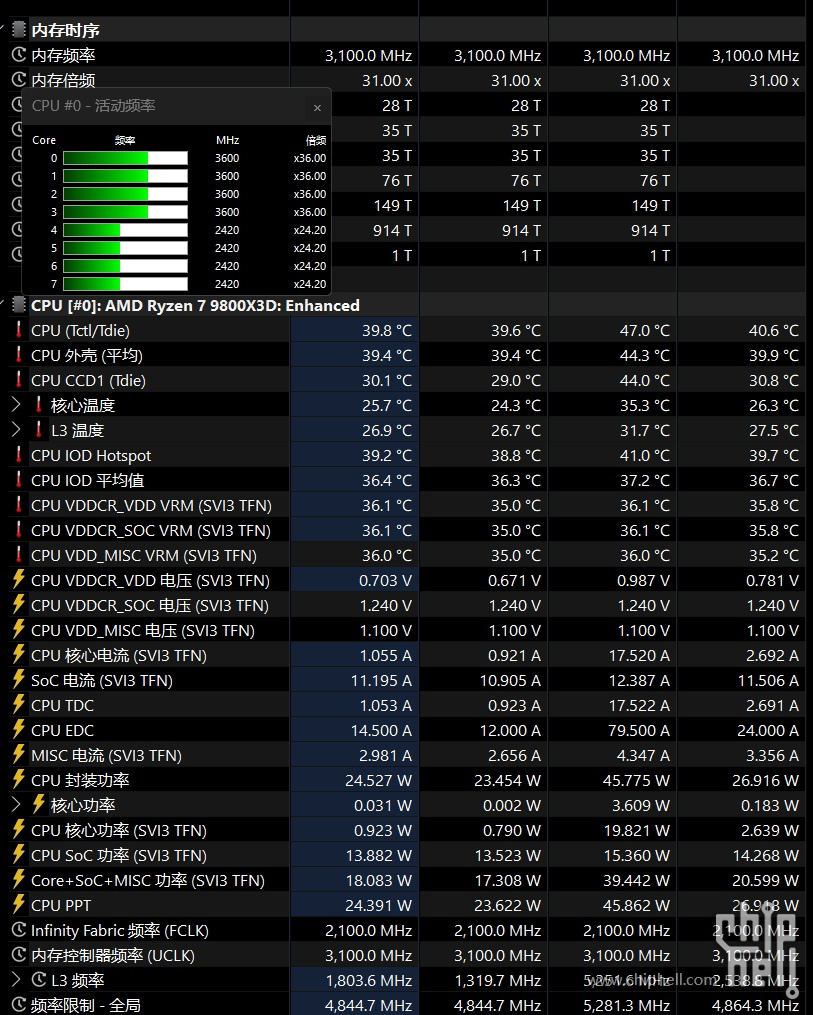Click clock icon for 频率限制 - 全局
Screen dimensions: 813x1015
(x=19, y=1005)
